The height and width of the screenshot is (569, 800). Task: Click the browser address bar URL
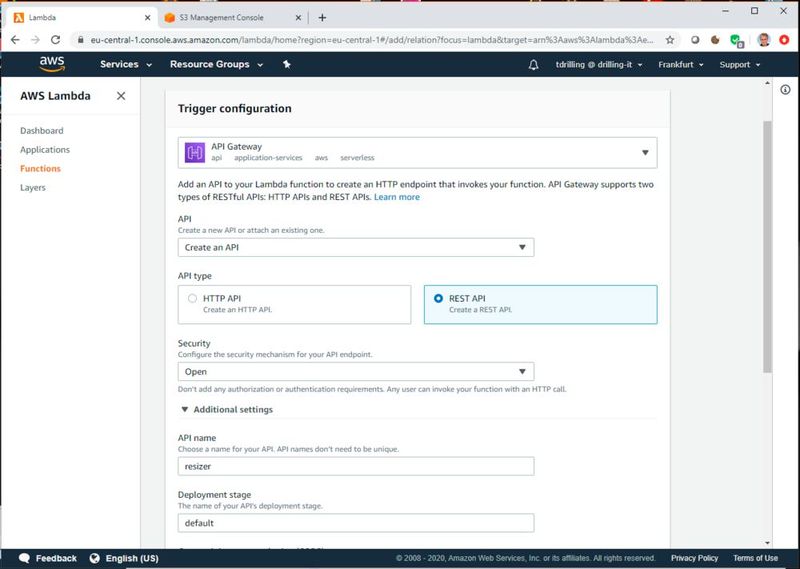click(372, 40)
